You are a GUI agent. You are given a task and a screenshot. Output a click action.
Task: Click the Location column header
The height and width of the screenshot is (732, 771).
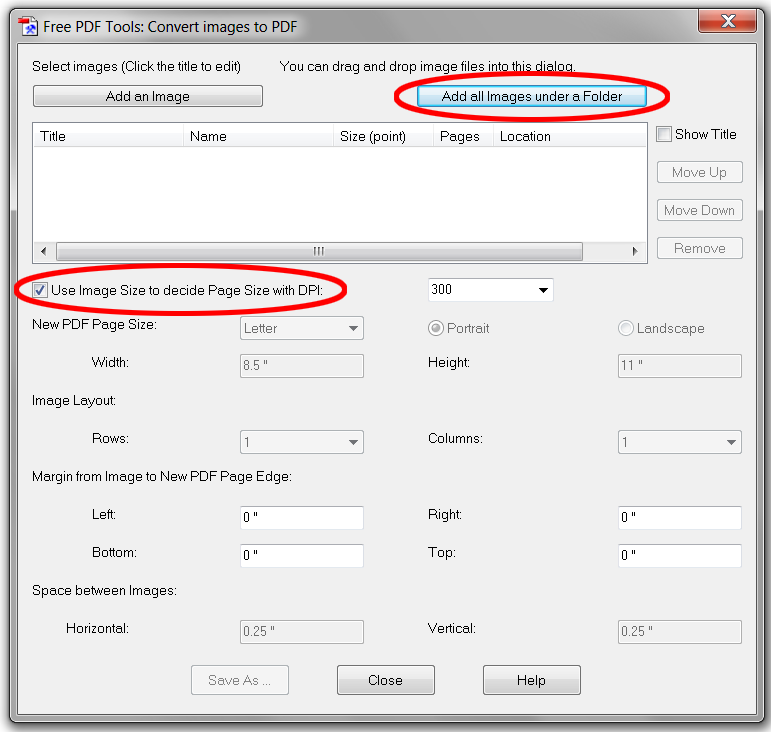click(569, 136)
